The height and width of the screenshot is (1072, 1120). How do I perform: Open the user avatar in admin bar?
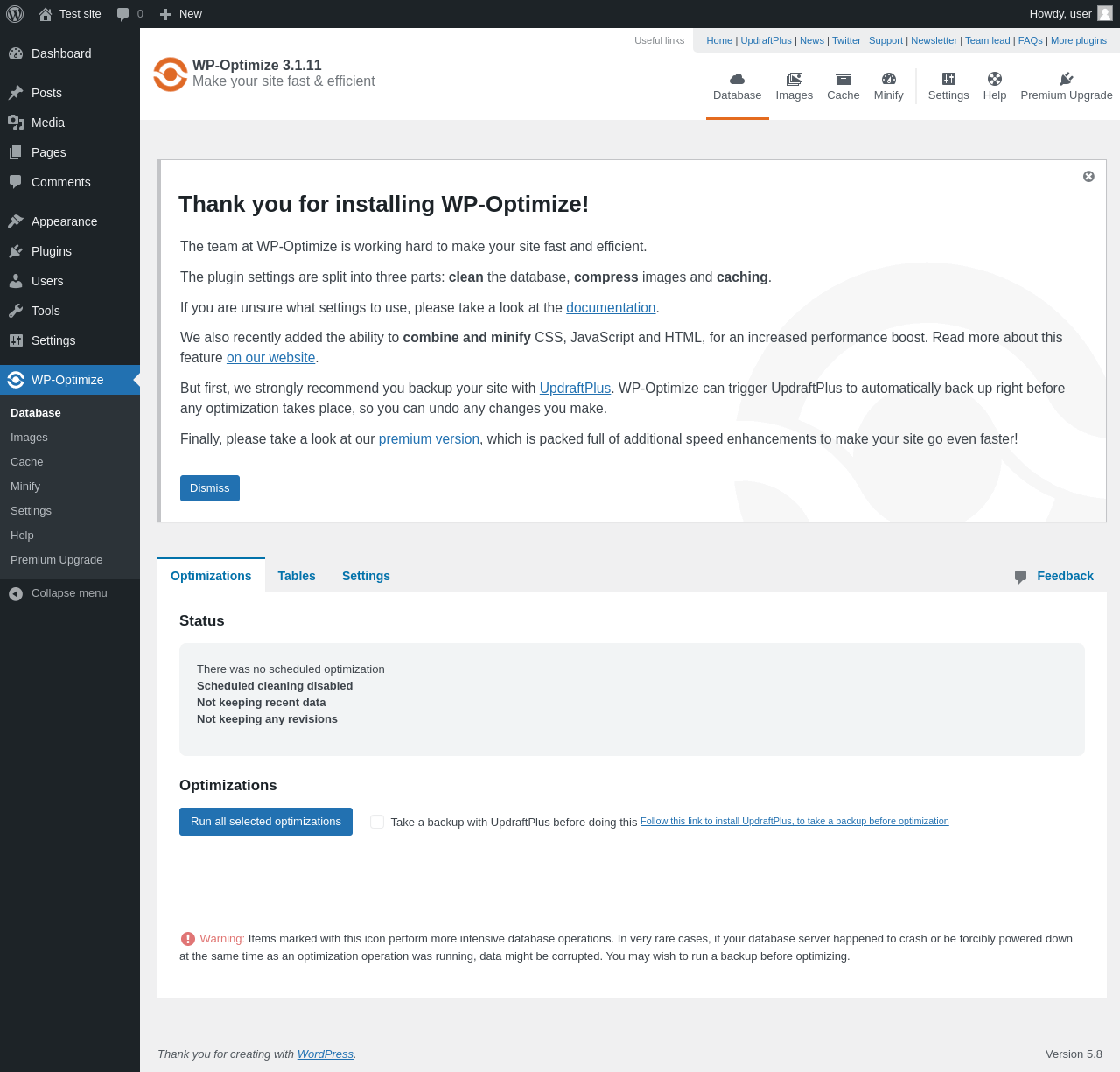(x=1105, y=13)
